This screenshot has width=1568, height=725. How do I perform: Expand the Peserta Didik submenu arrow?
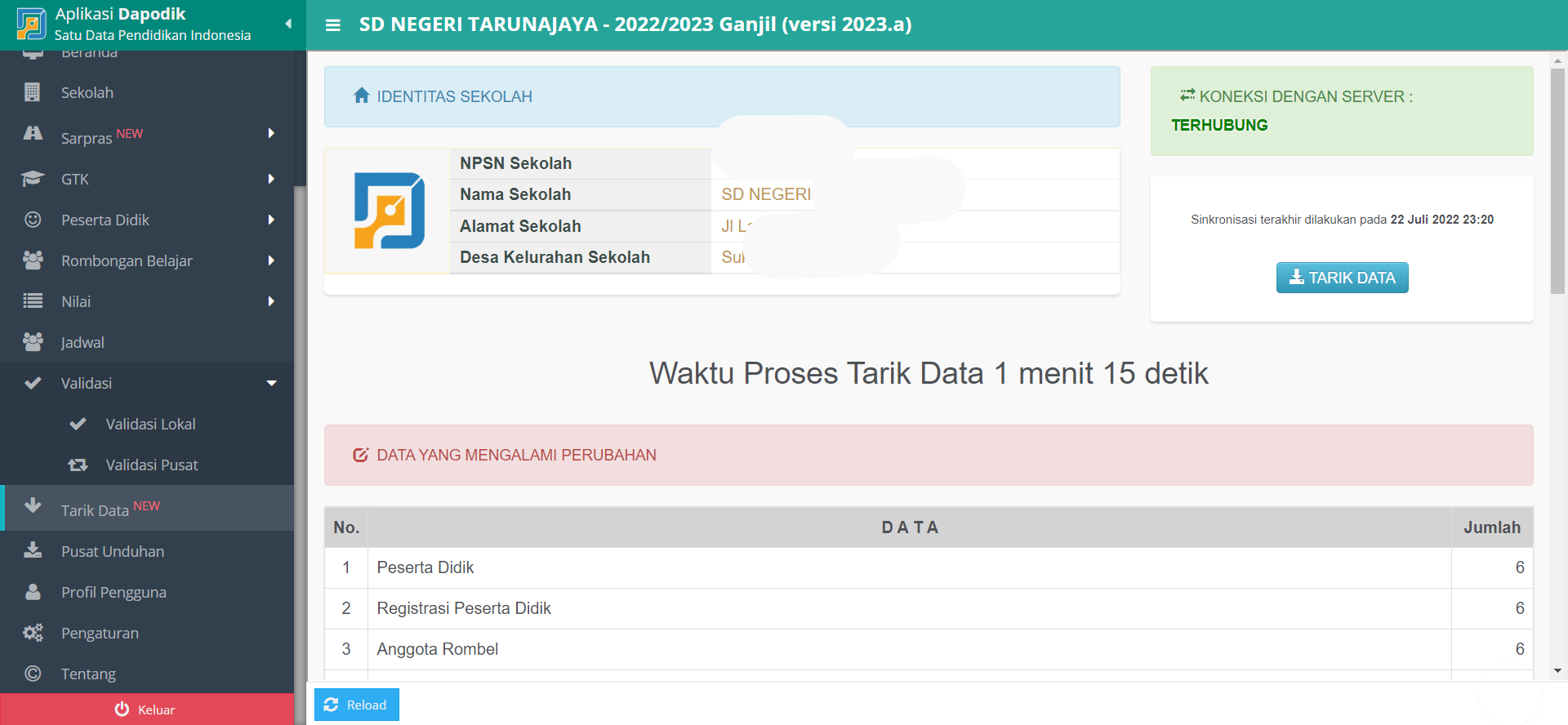coord(271,220)
